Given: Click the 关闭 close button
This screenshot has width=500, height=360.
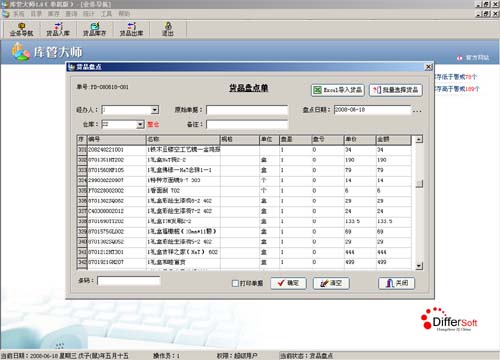Looking at the screenshot, I should coord(397,283).
